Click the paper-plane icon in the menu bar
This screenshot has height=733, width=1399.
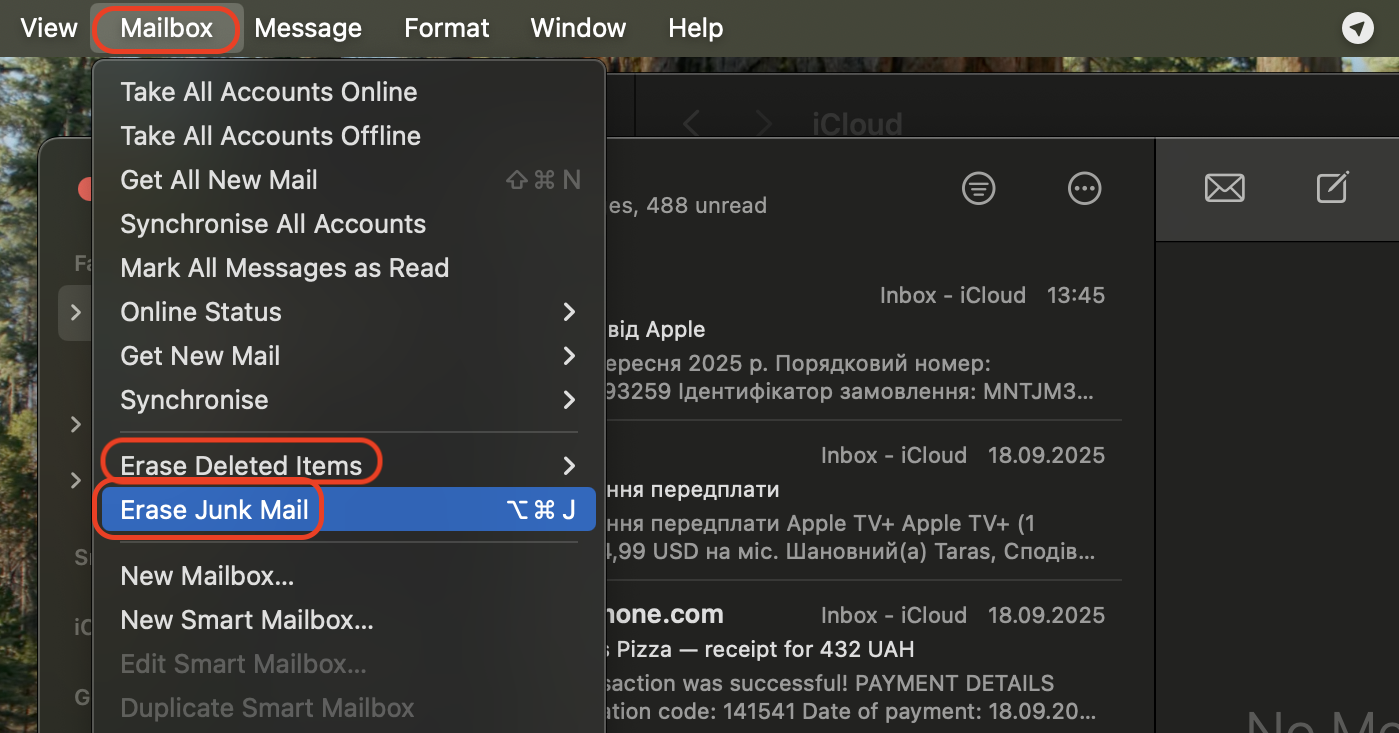coord(1357,28)
